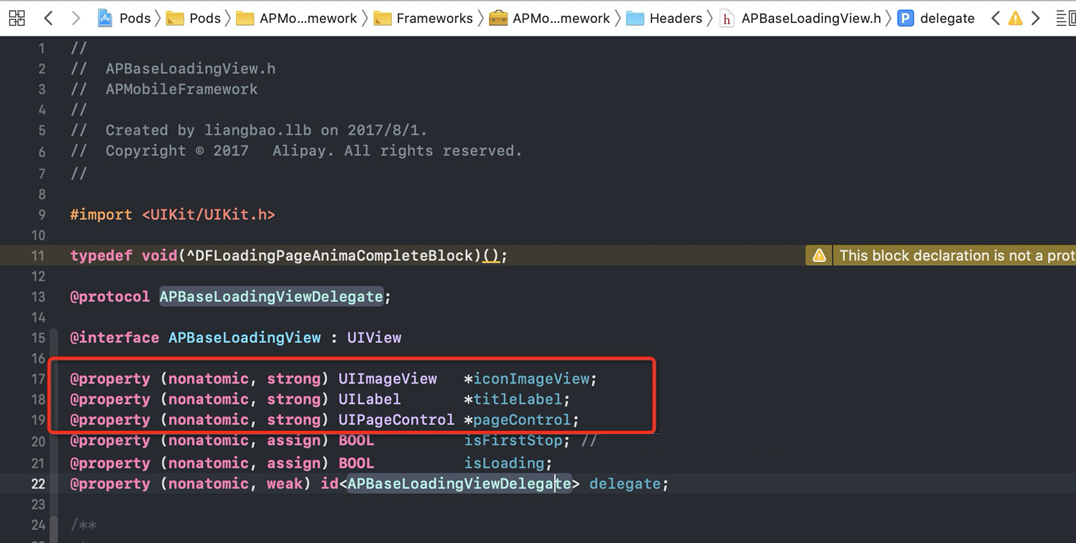Jump to previous issue arrow
This screenshot has width=1076, height=543.
(x=995, y=18)
